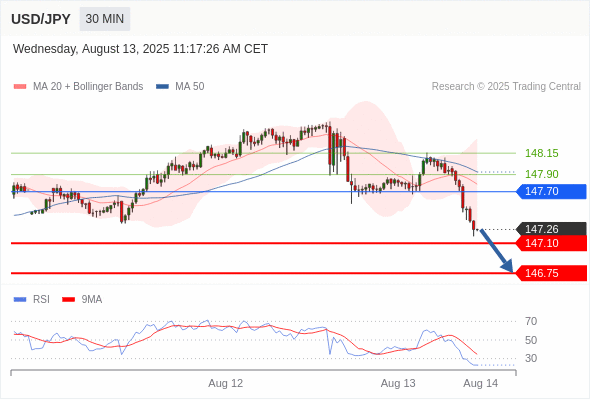Viewport: 590px width, 400px height.
Task: Click the USD/JPY pair title
Action: [x=41, y=19]
